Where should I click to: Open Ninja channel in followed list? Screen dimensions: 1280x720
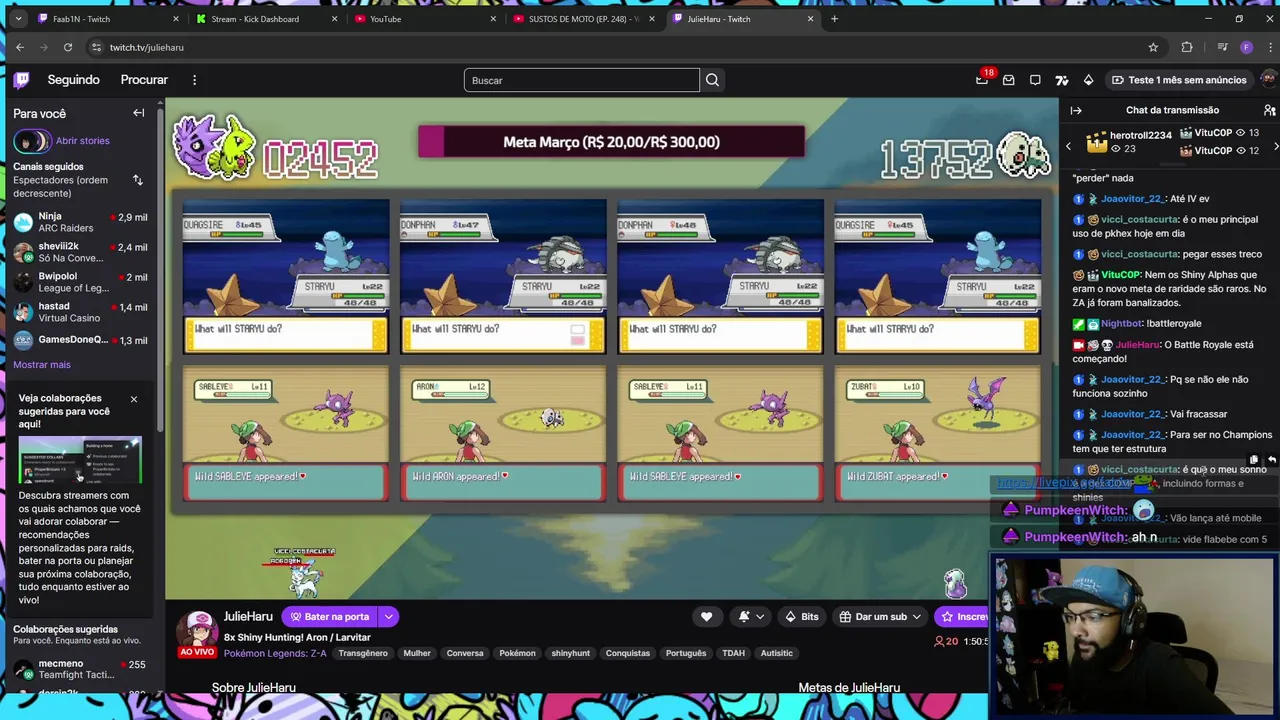coord(81,222)
